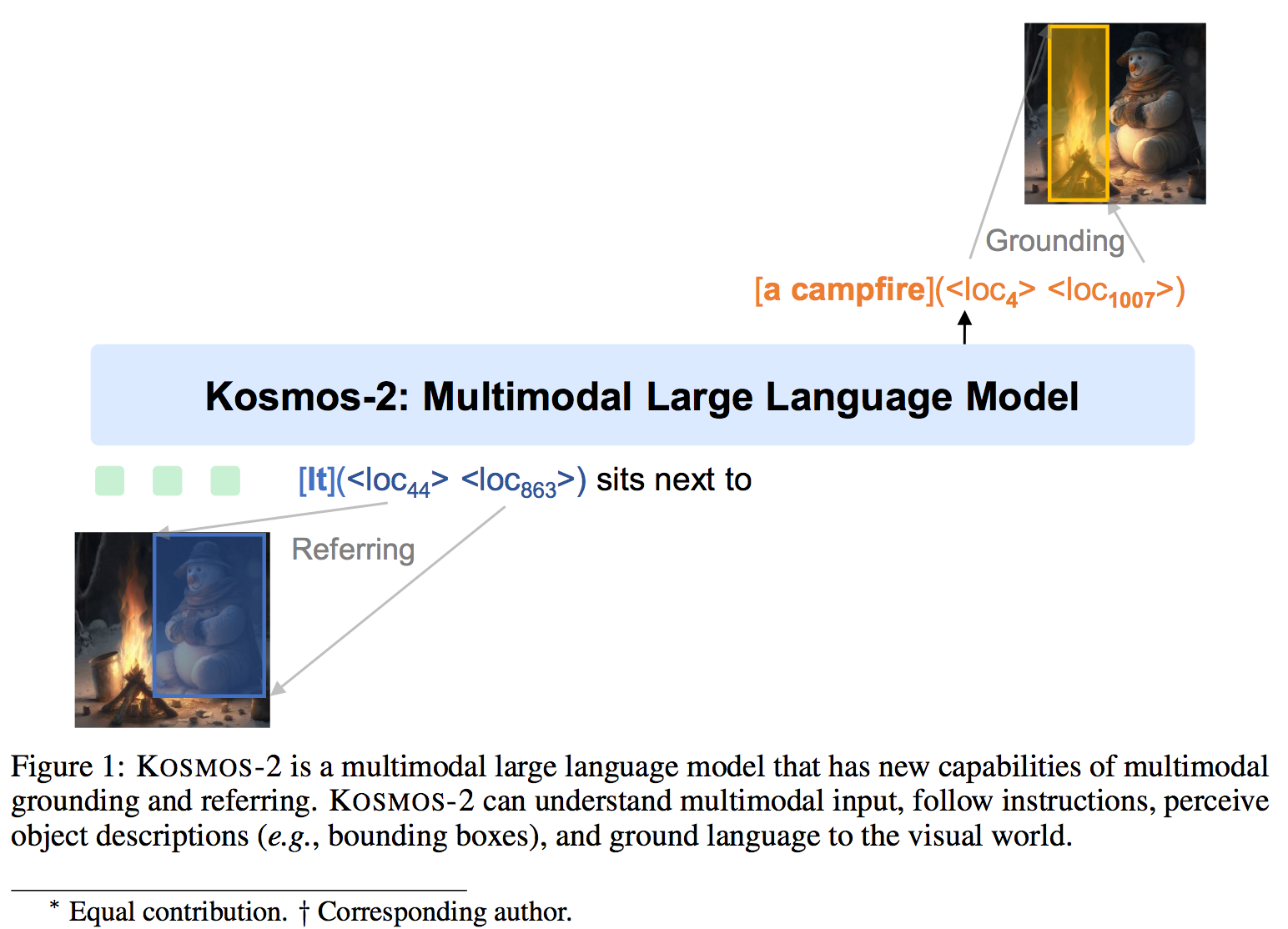
Task: Click the 'Grounding' label
Action: (x=1054, y=241)
